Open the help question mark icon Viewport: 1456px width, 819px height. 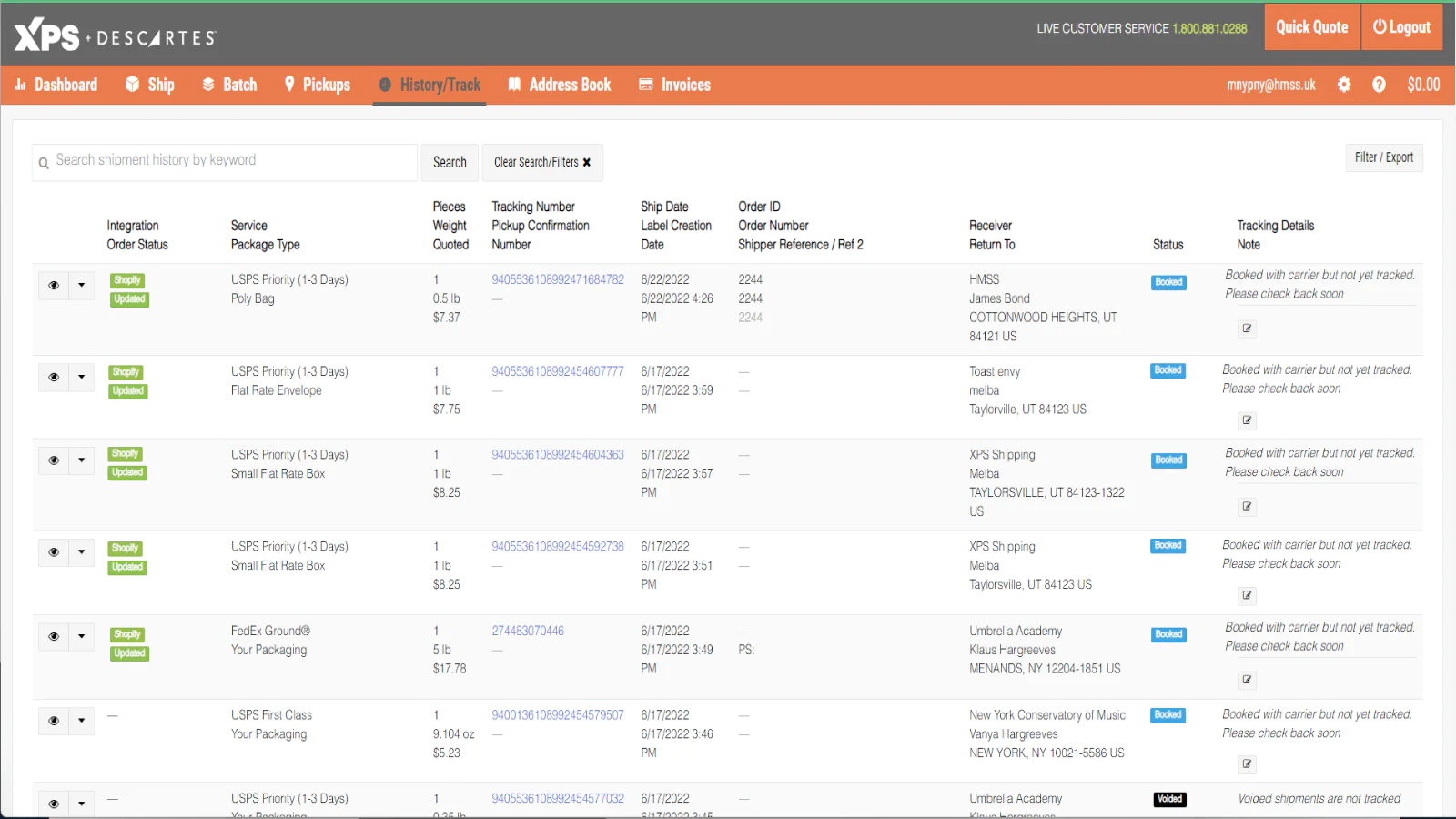tap(1379, 85)
